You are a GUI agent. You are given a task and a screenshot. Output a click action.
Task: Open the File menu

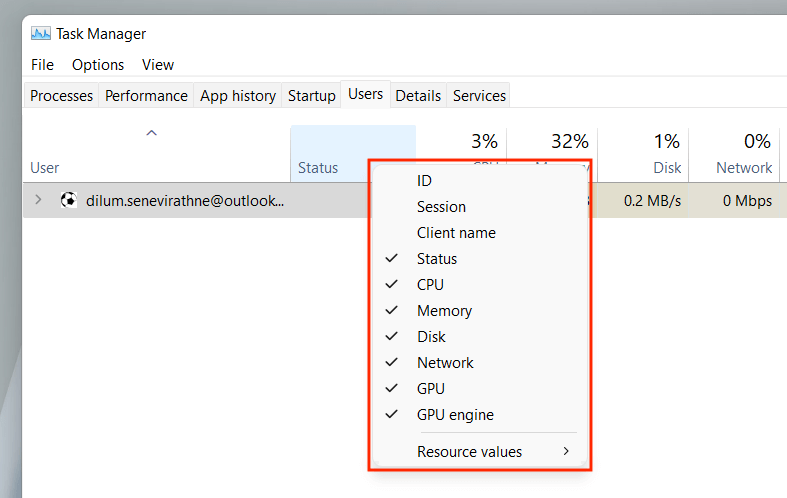click(42, 65)
